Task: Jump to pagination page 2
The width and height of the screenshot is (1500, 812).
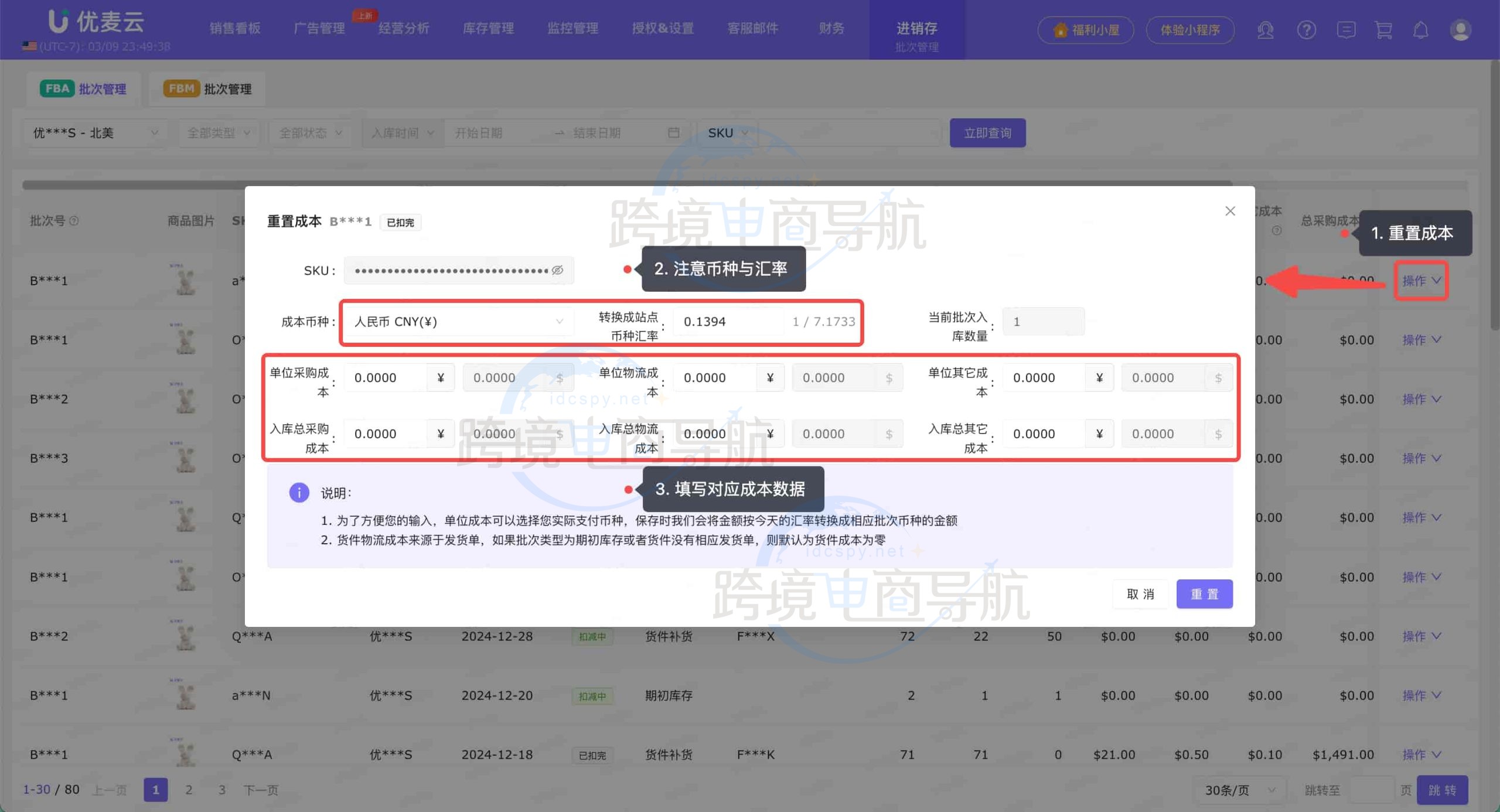Action: click(x=189, y=789)
